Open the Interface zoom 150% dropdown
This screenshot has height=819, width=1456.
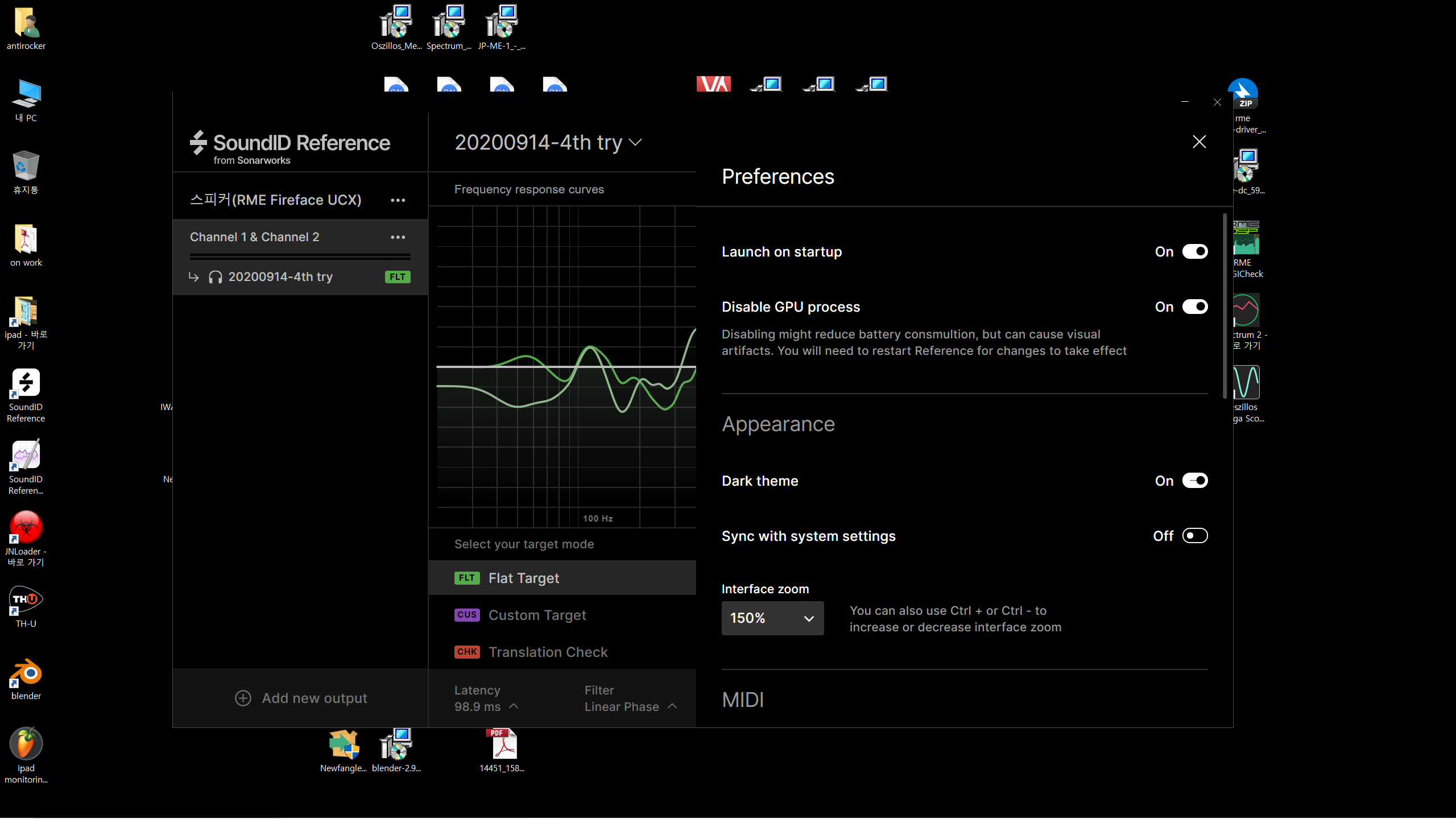point(772,618)
